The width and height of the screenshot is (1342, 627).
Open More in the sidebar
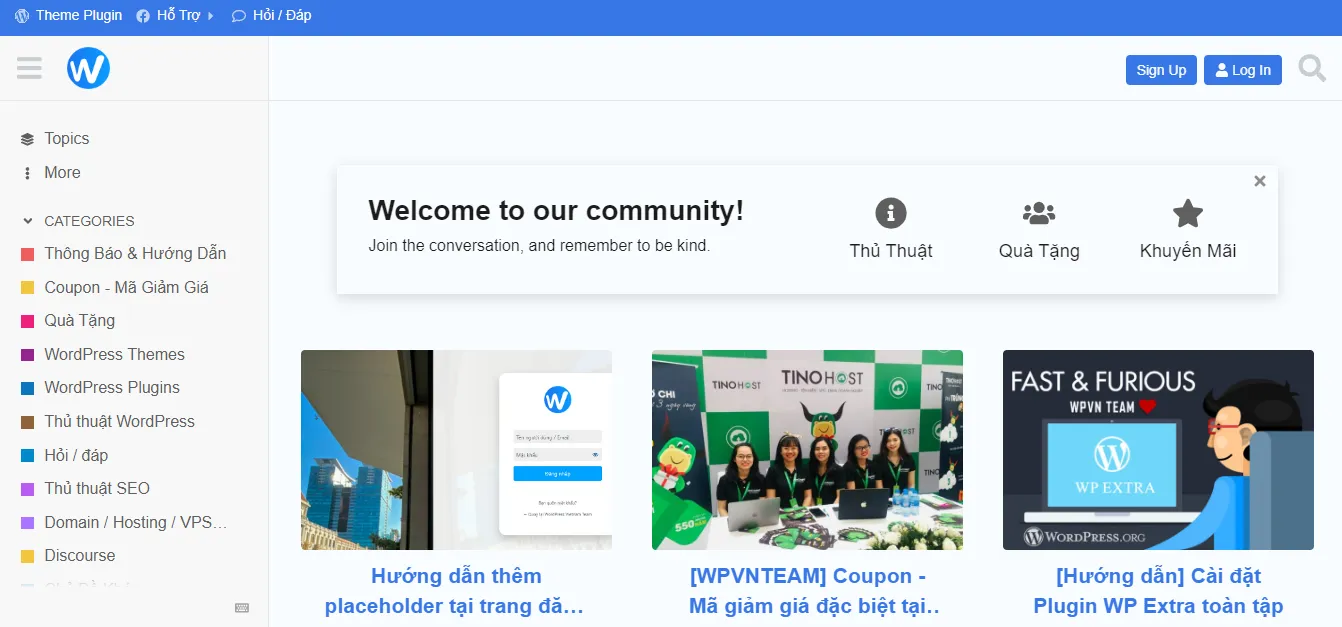62,173
